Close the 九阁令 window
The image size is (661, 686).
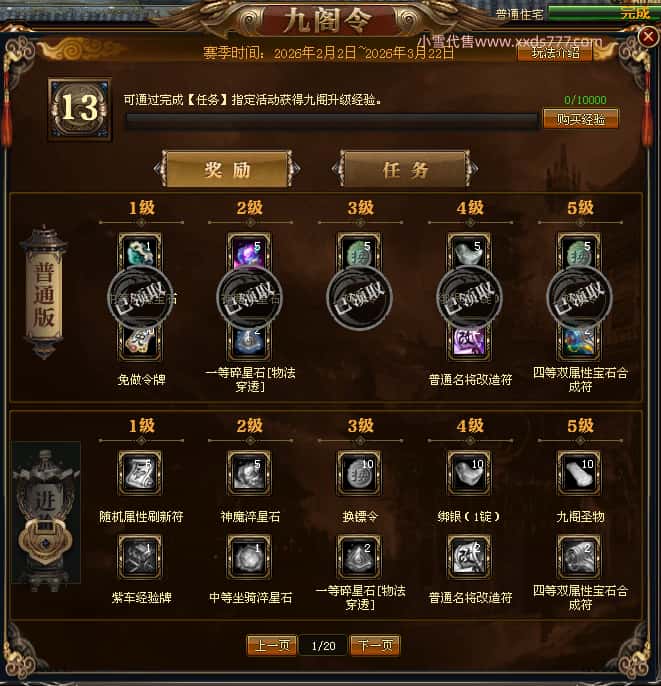(648, 37)
